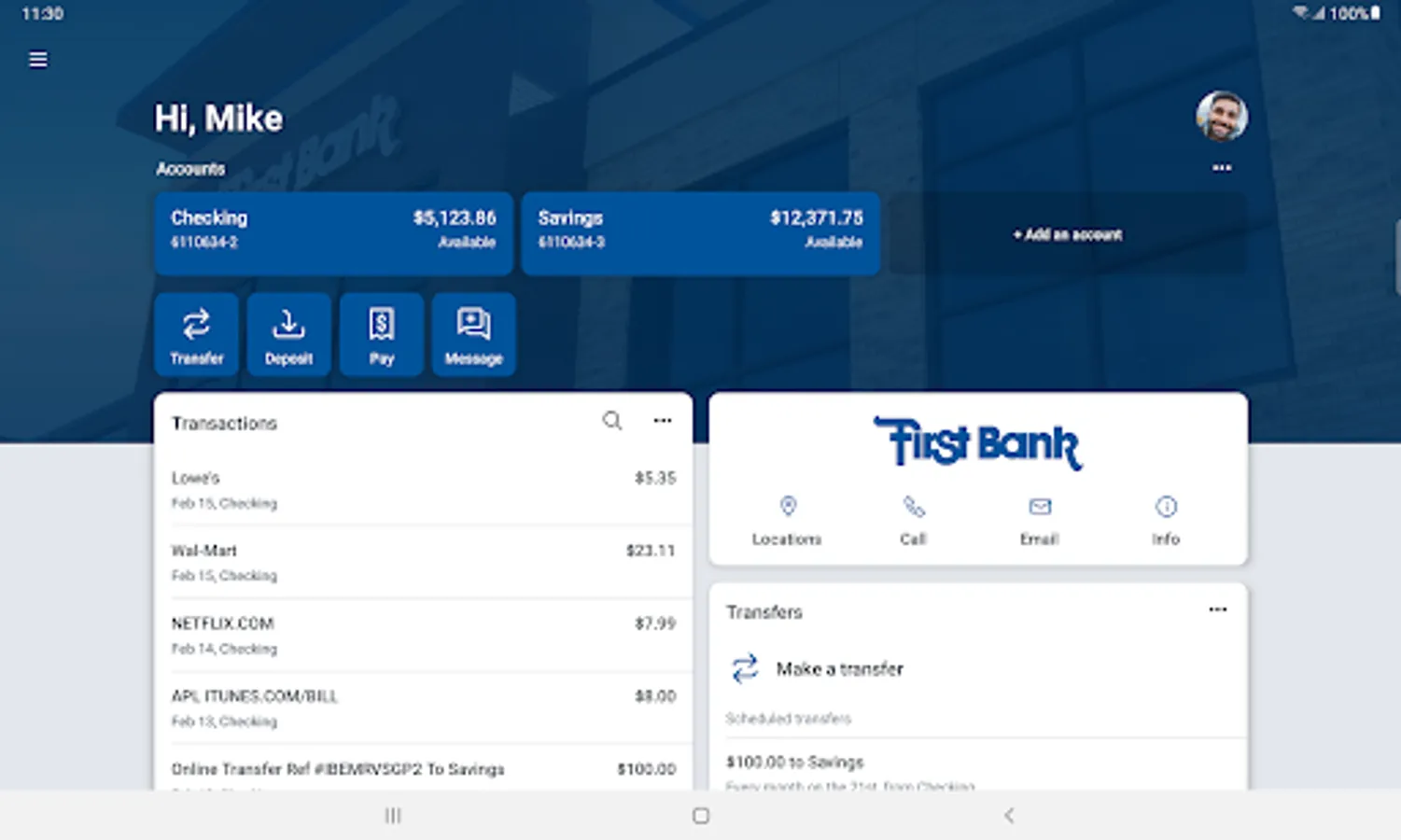Viewport: 1401px width, 840px height.
Task: Tap Android back button
Action: click(x=1009, y=816)
